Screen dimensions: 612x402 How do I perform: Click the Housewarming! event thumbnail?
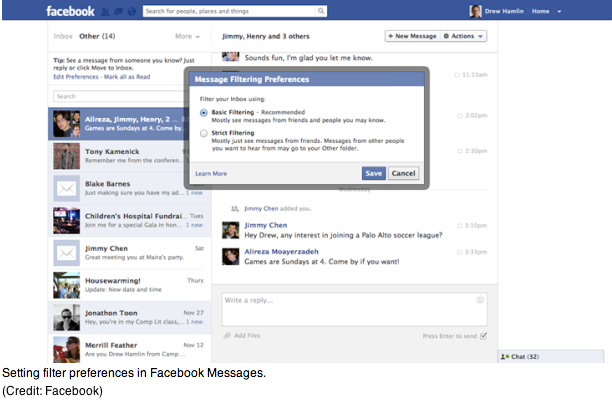coord(66,285)
